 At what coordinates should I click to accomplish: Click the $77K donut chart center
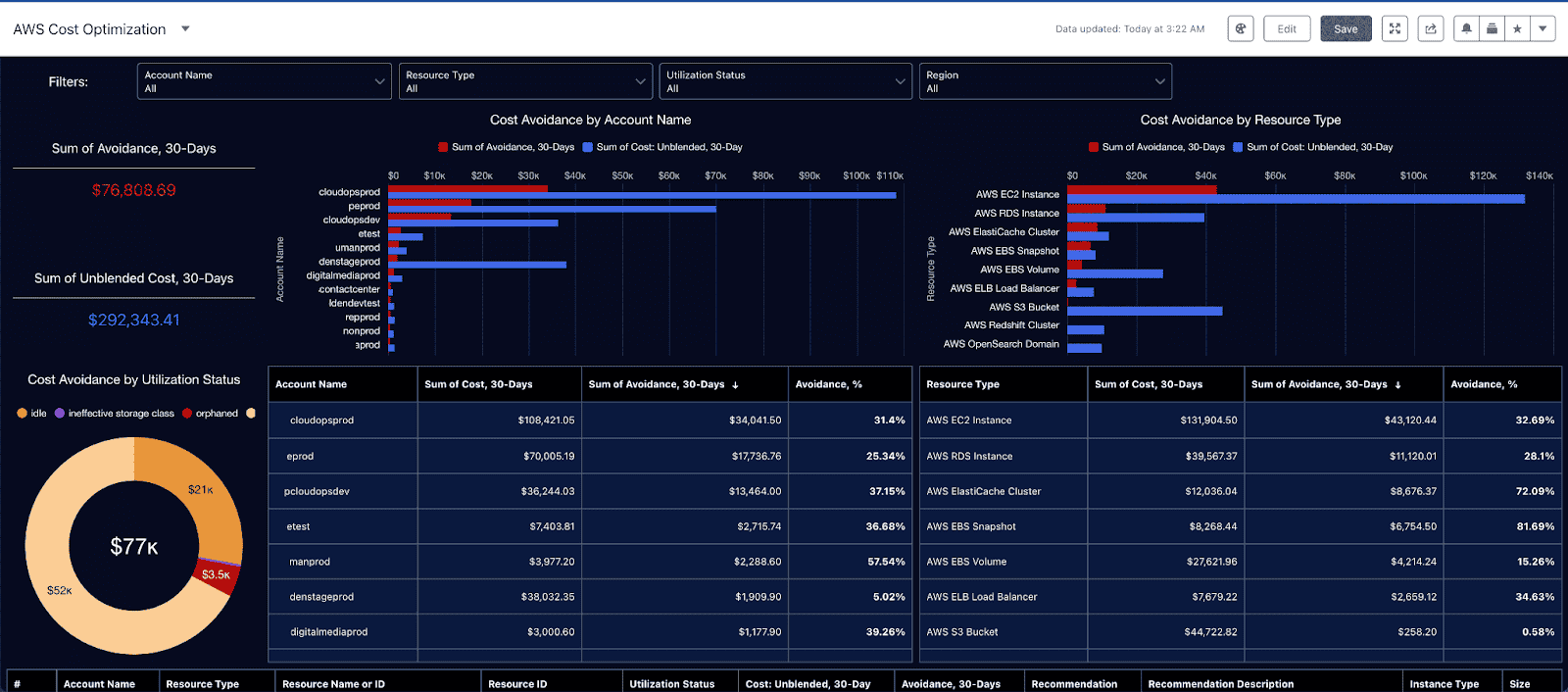pos(134,547)
